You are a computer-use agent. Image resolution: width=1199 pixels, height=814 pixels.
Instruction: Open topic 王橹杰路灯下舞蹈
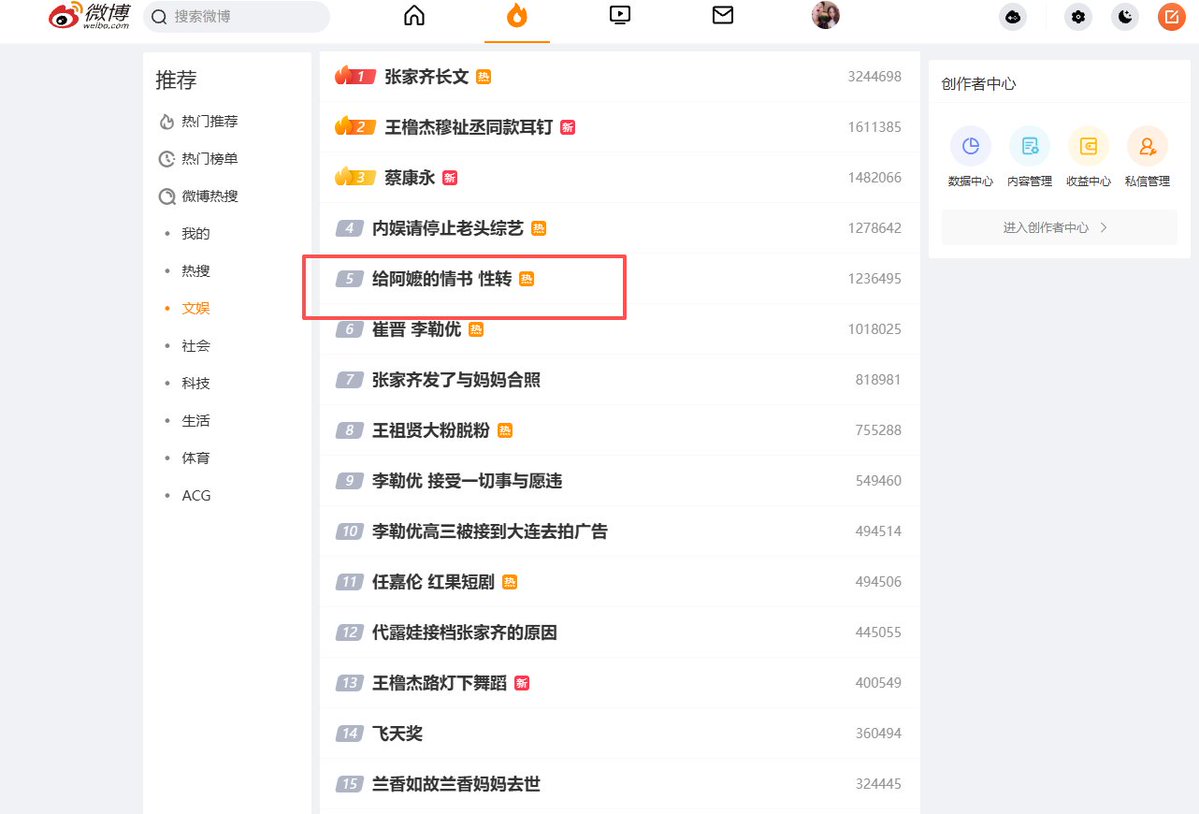coord(439,683)
